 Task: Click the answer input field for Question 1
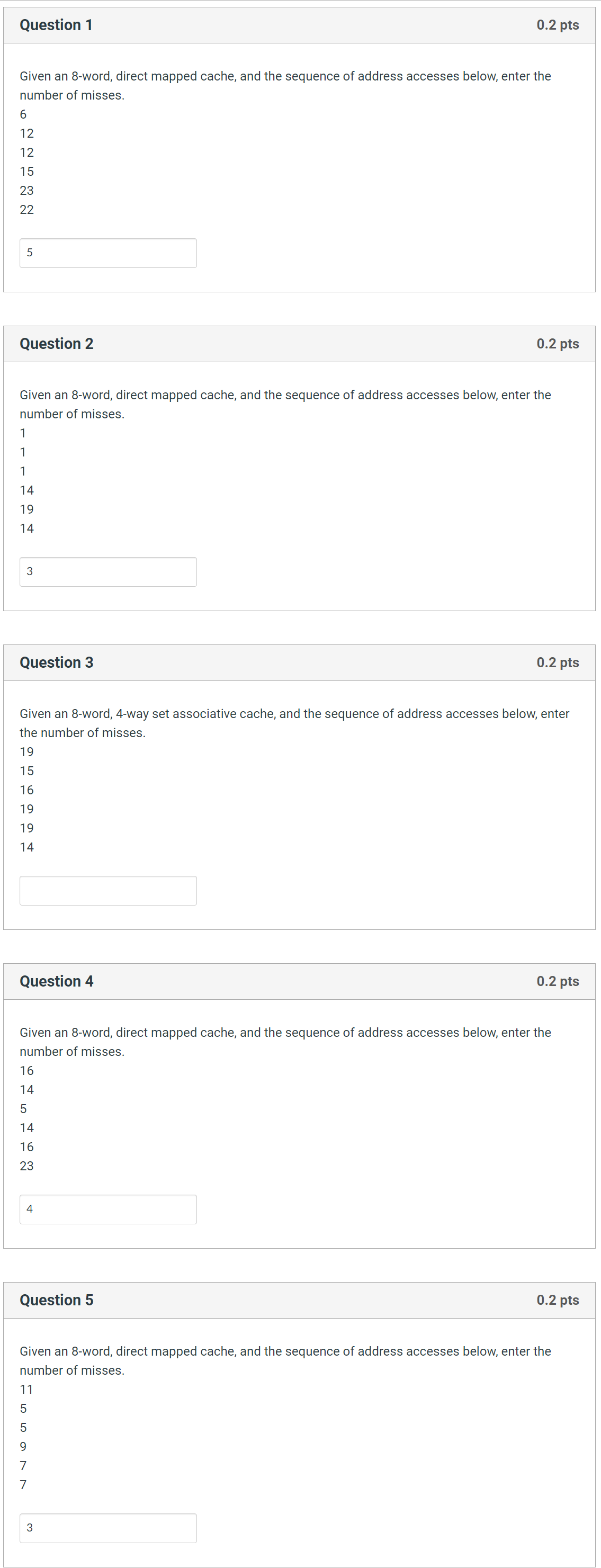108,253
